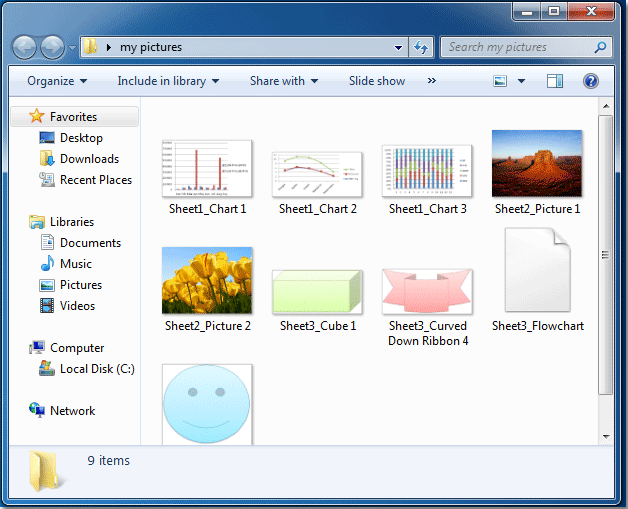This screenshot has width=628, height=509.
Task: Show hidden toolbar commands with chevron
Action: coord(431,81)
